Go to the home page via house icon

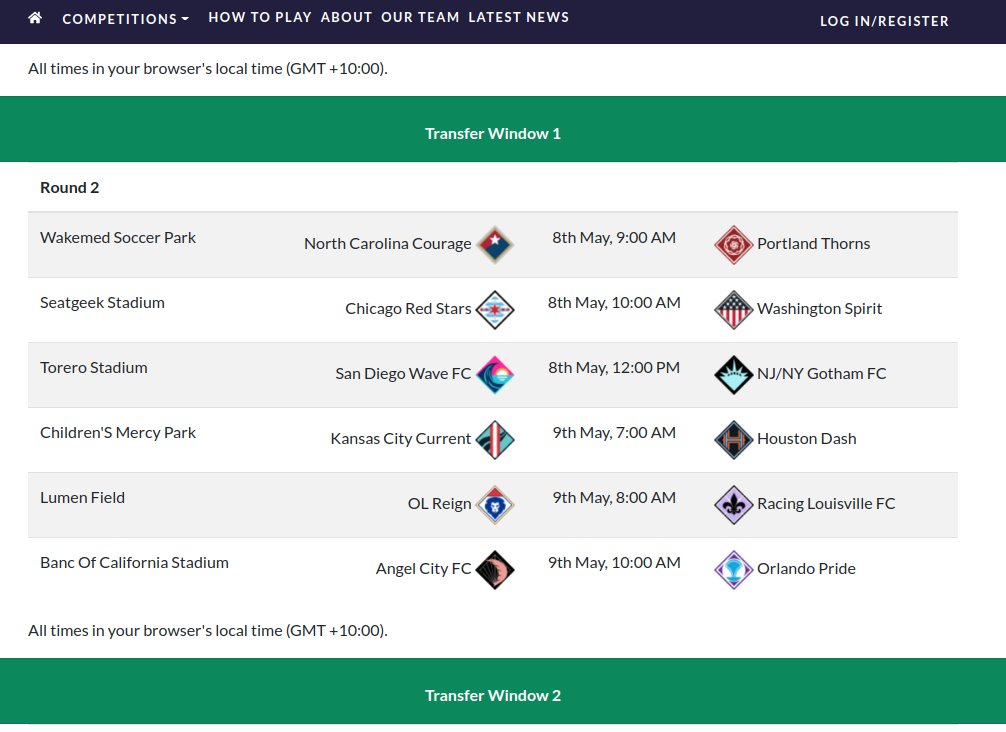pos(35,18)
